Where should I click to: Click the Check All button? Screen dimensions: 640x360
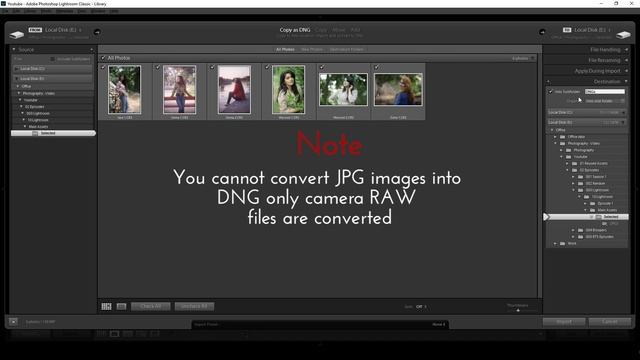click(x=151, y=306)
